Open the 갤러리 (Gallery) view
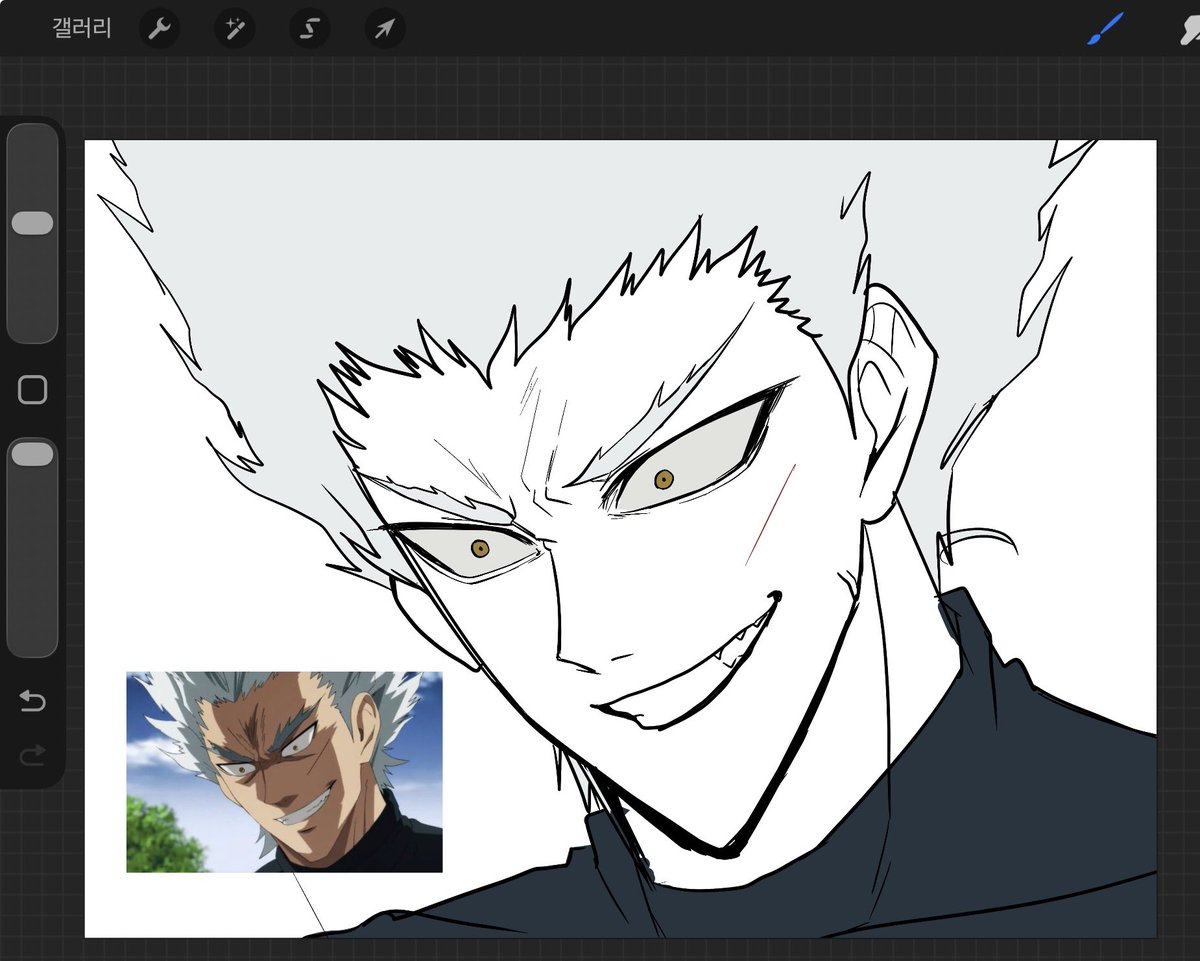This screenshot has height=961, width=1200. [x=82, y=28]
